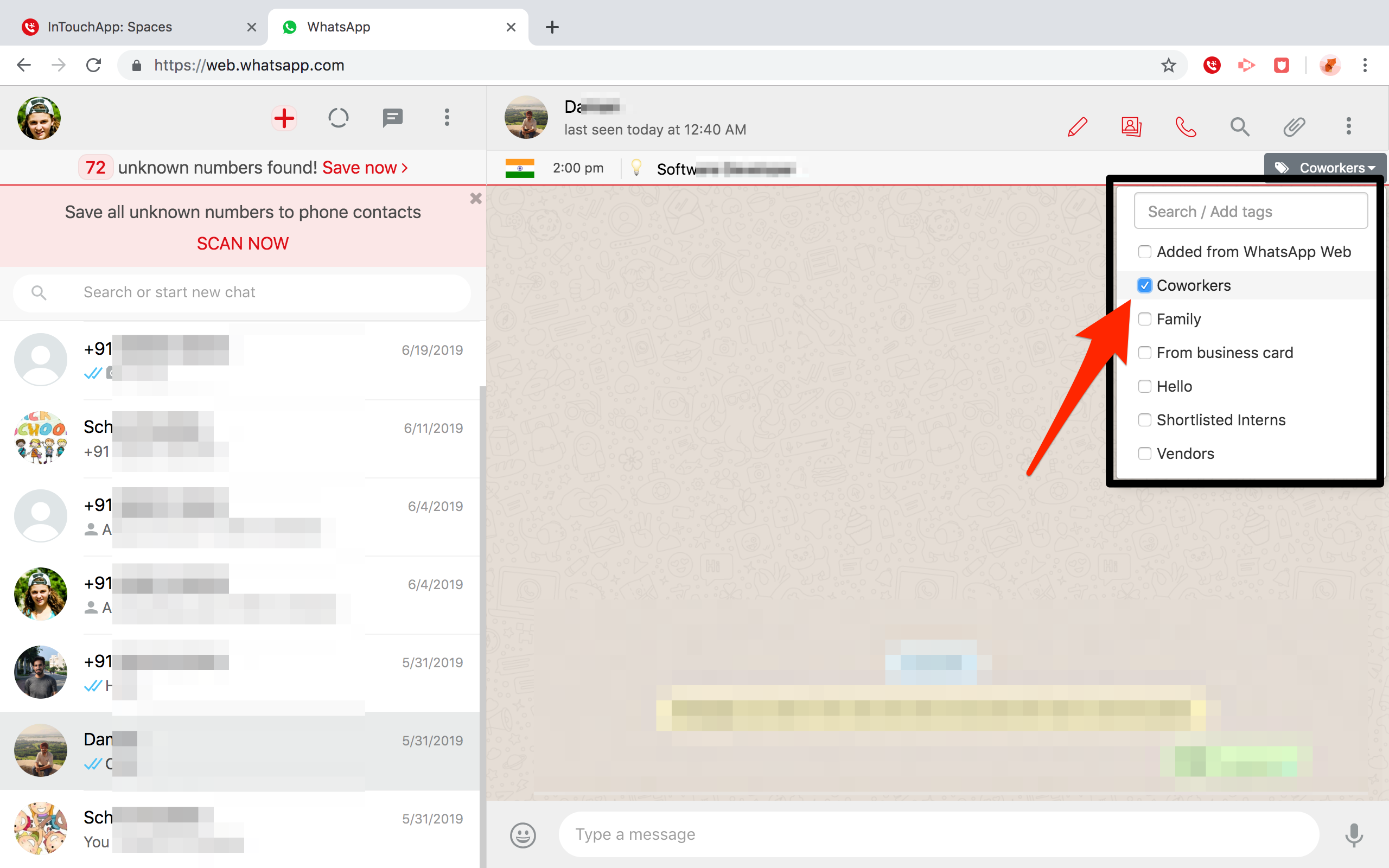1389x868 pixels.
Task: Click the paperclip attach icon
Action: (1294, 126)
